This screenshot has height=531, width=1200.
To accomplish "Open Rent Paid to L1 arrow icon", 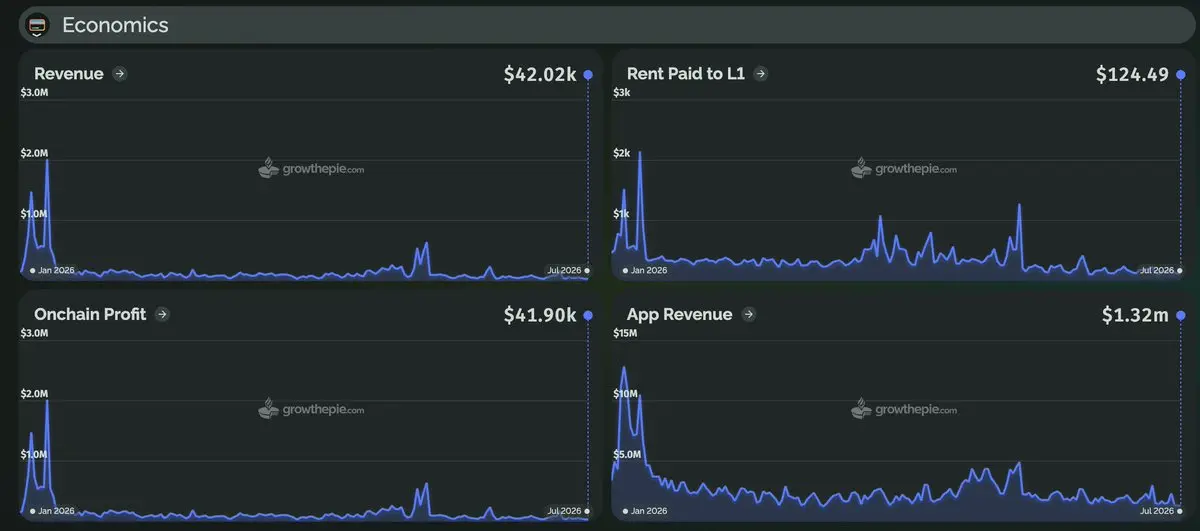I will pos(761,73).
